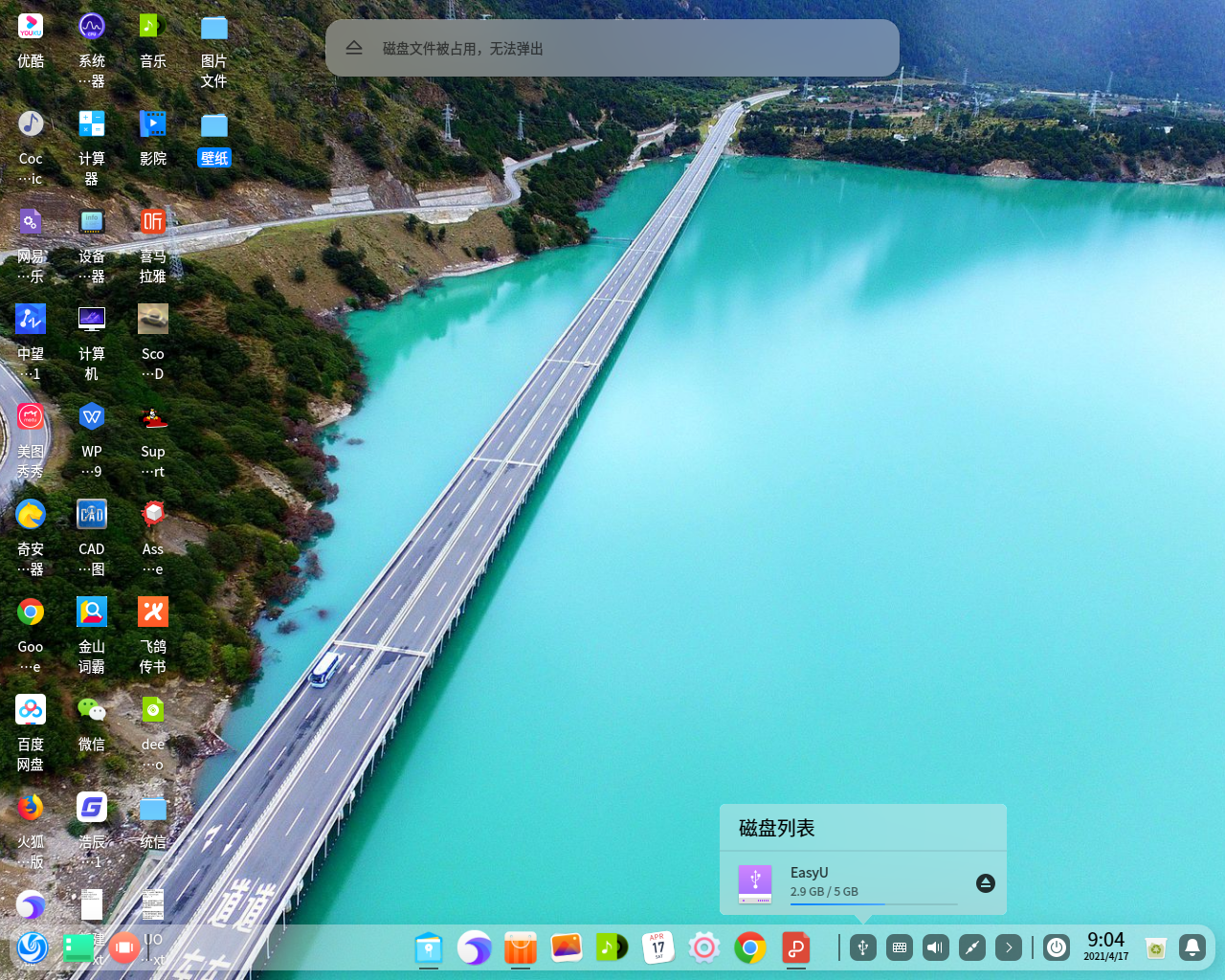Select the dee…o desktop file icon

click(x=153, y=710)
